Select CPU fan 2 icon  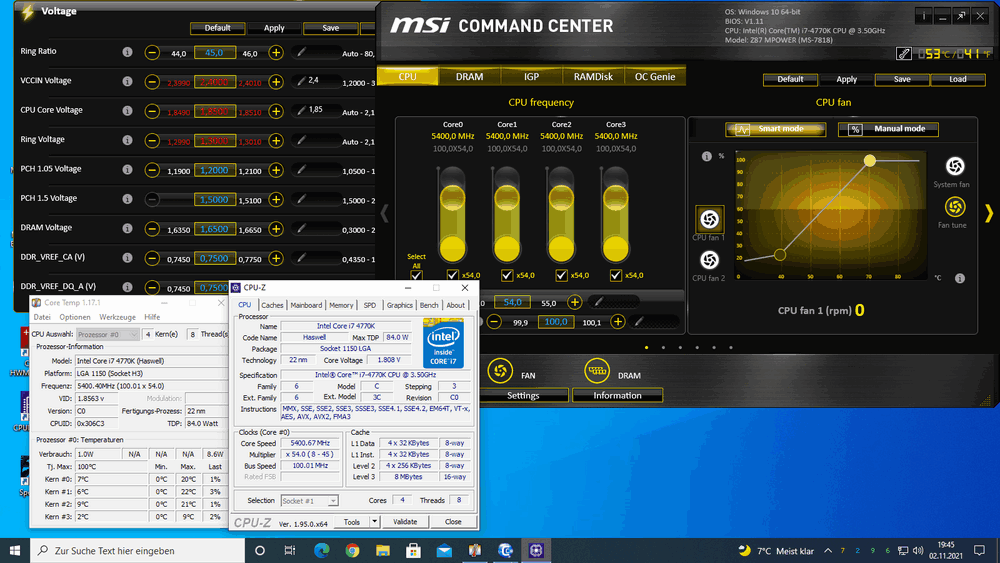[x=709, y=260]
